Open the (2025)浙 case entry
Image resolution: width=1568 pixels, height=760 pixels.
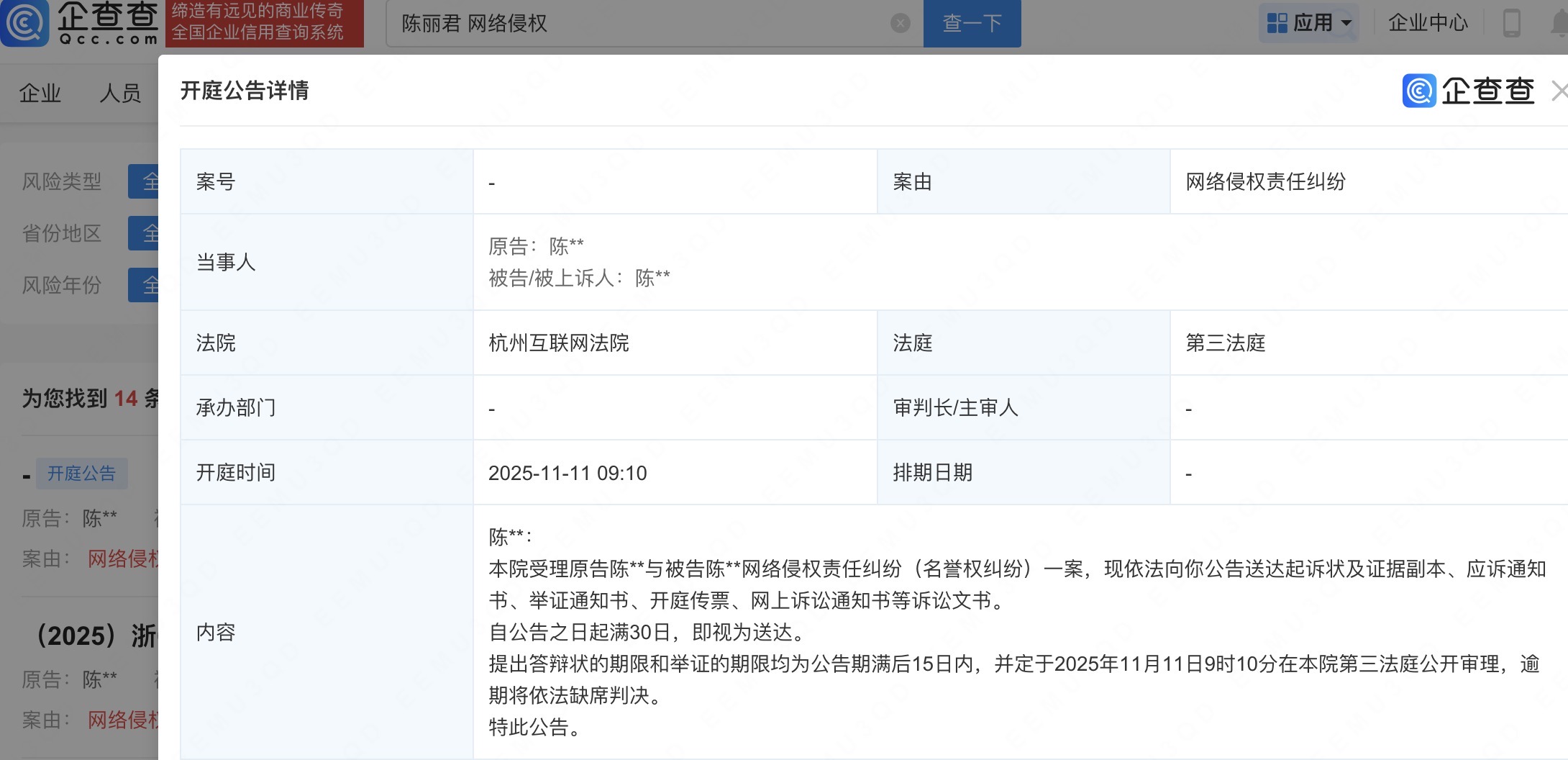point(94,635)
